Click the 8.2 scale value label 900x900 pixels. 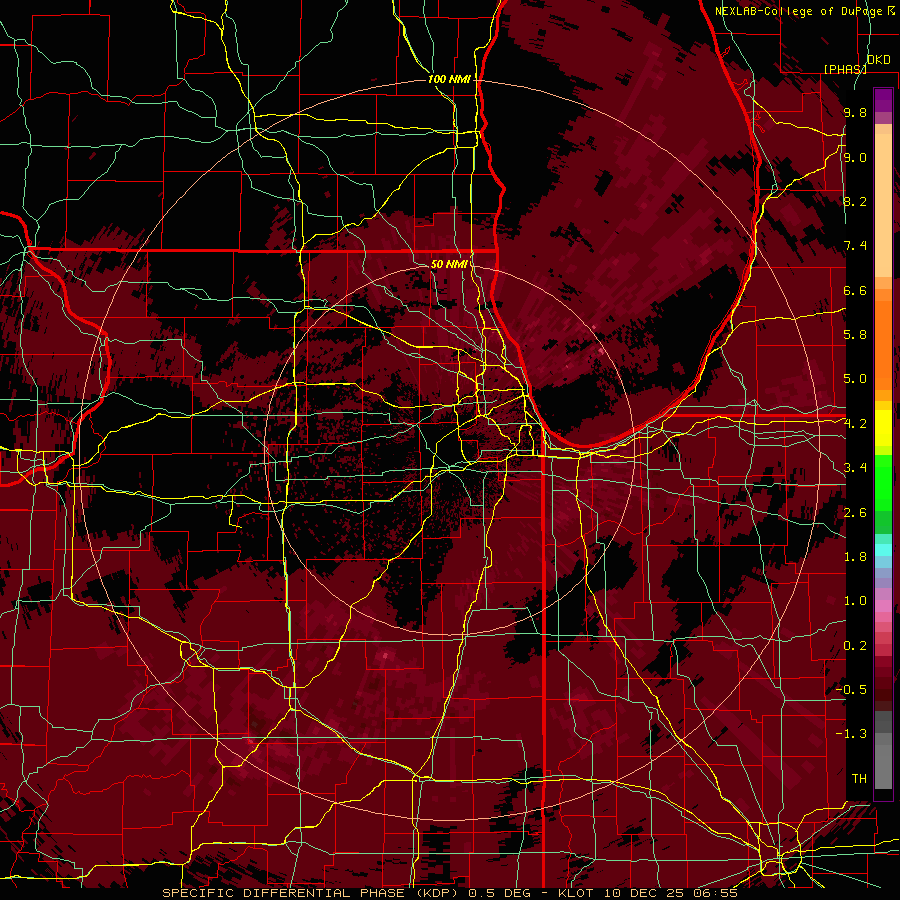pyautogui.click(x=855, y=201)
